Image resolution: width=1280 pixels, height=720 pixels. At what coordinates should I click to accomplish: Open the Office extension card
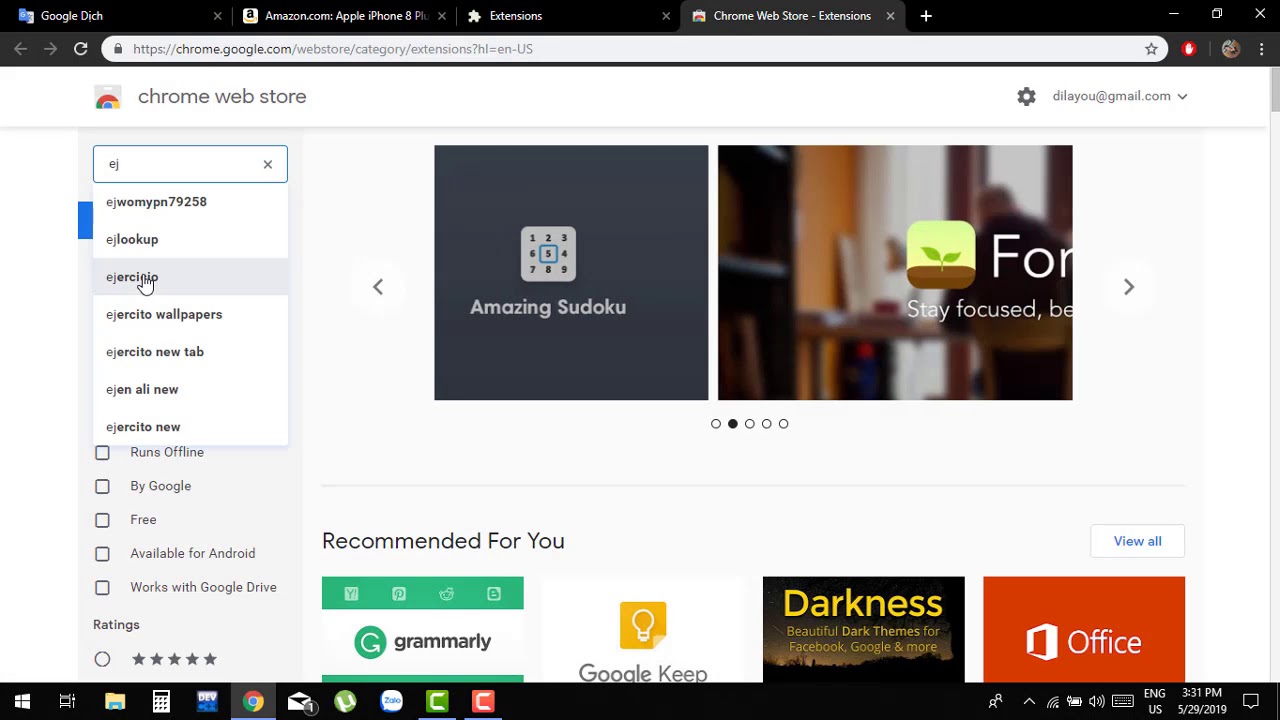(1084, 629)
